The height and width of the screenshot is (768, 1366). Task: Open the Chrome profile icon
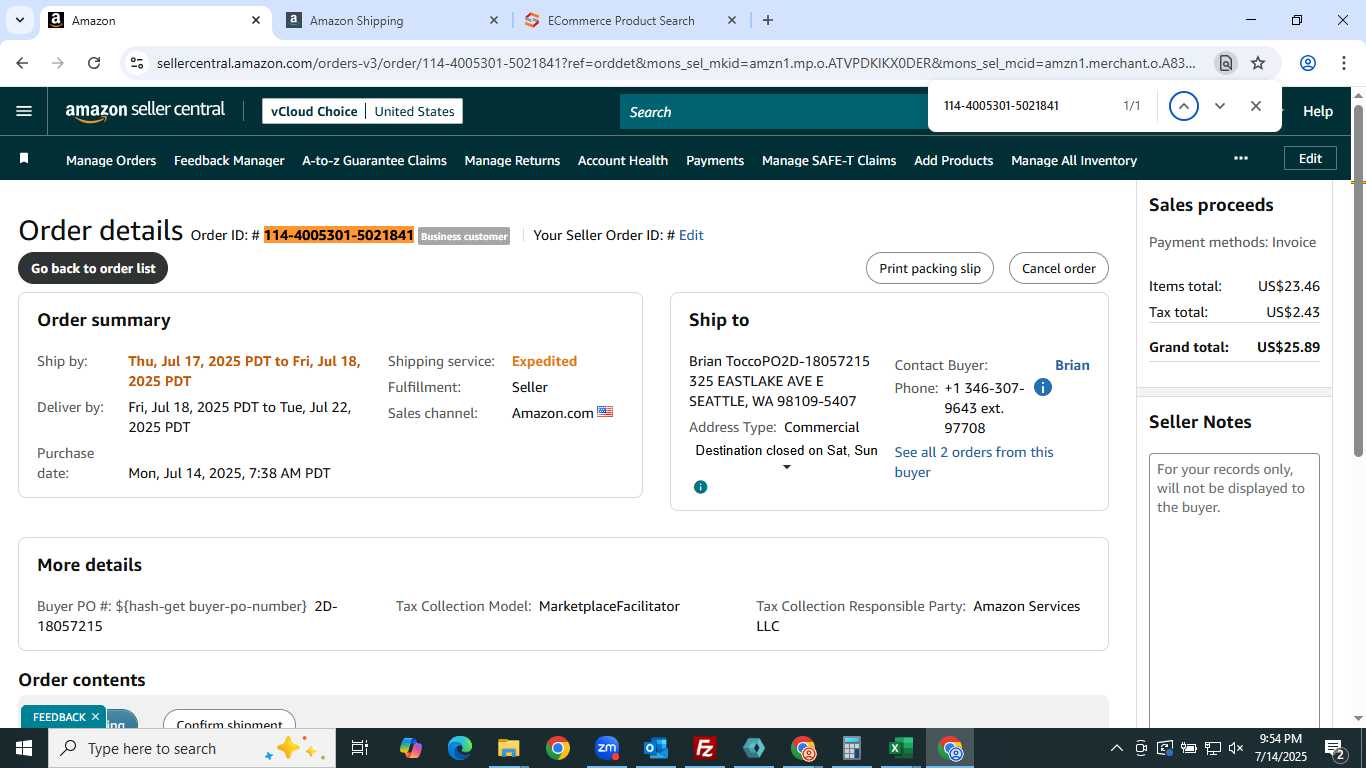click(x=1308, y=63)
